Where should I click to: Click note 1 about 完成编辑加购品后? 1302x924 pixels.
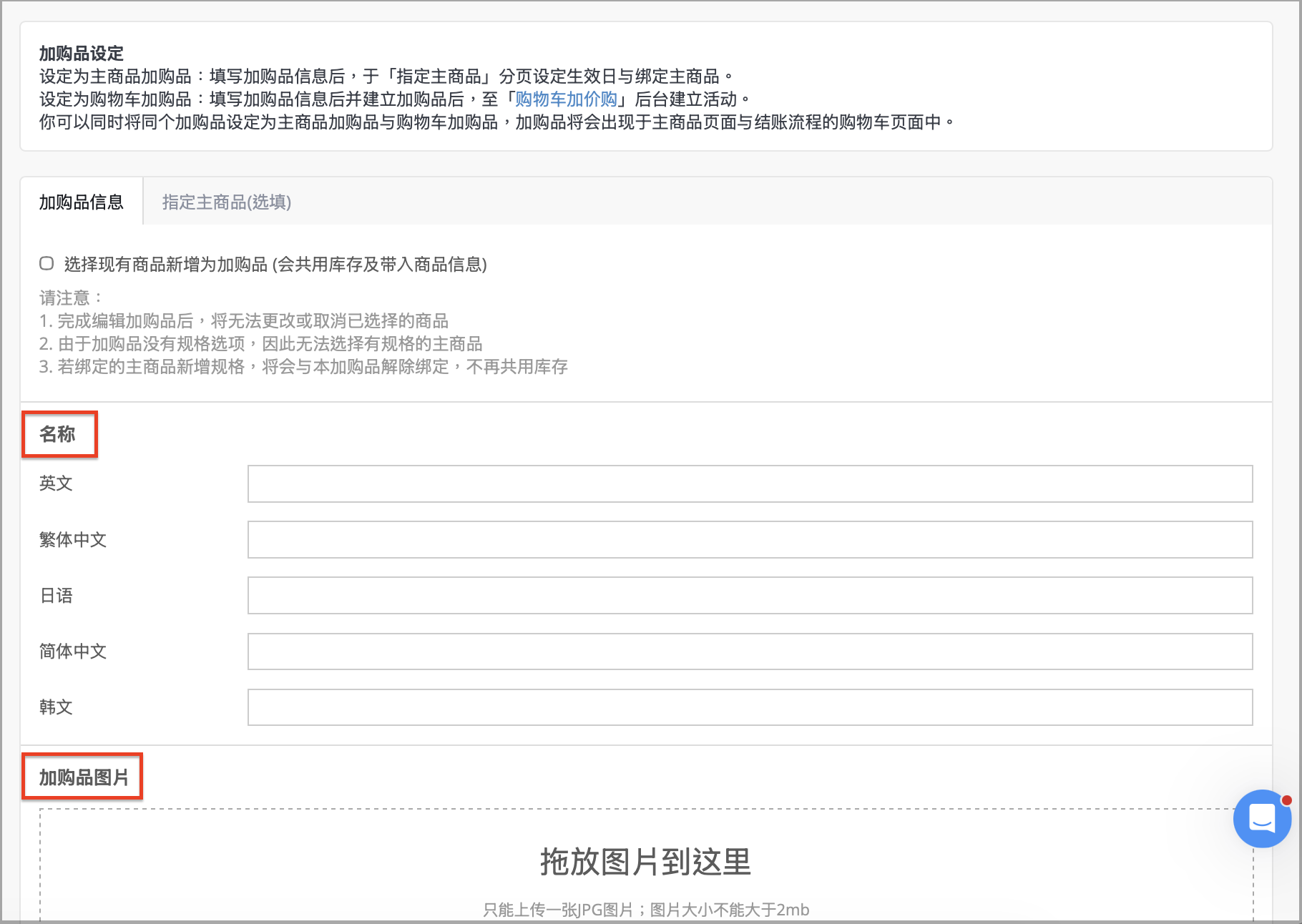pos(244,320)
